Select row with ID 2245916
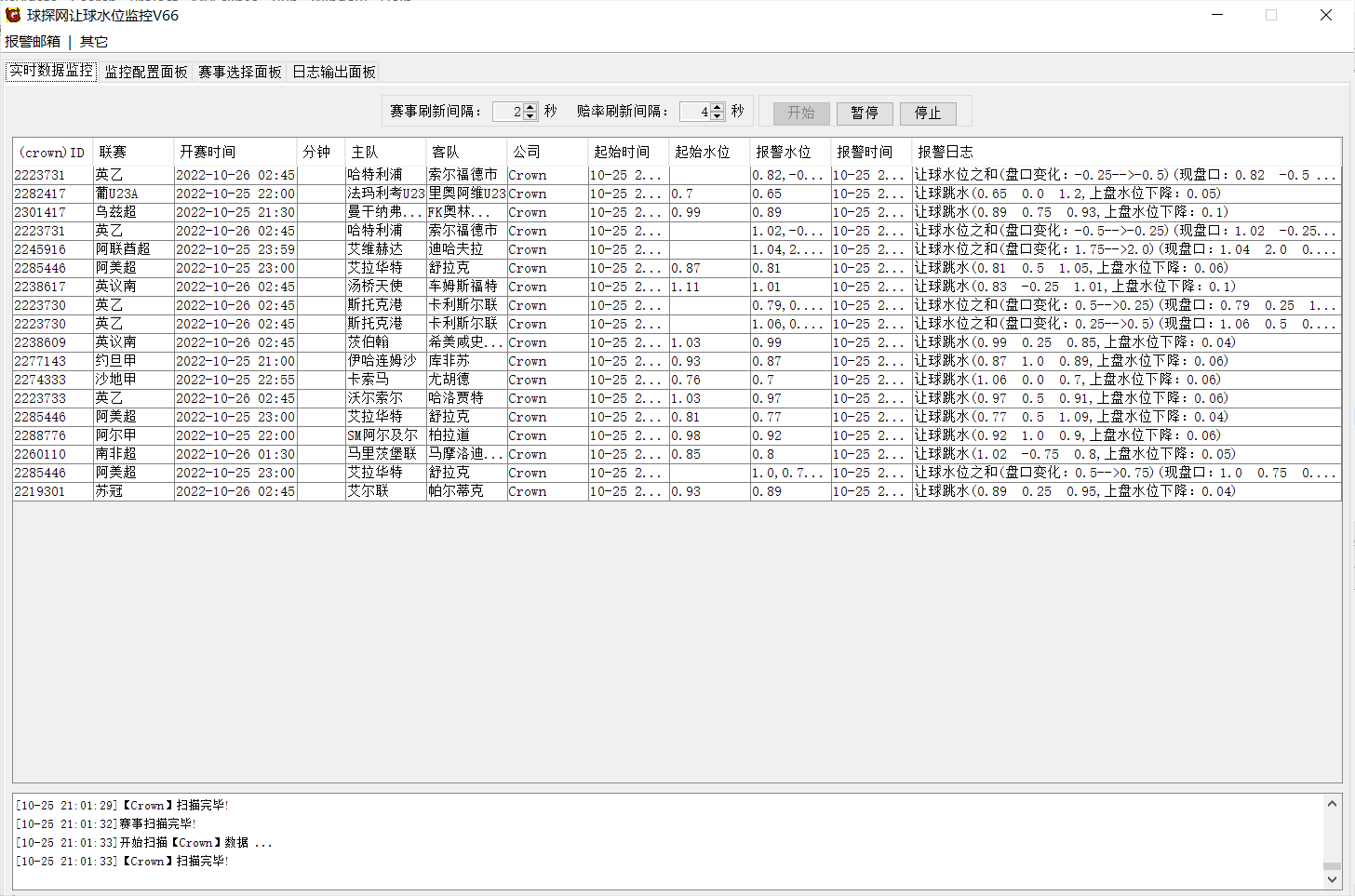 (x=677, y=249)
